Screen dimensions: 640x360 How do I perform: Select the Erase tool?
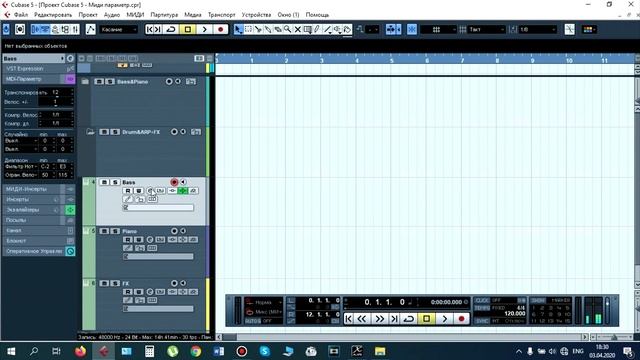point(278,29)
